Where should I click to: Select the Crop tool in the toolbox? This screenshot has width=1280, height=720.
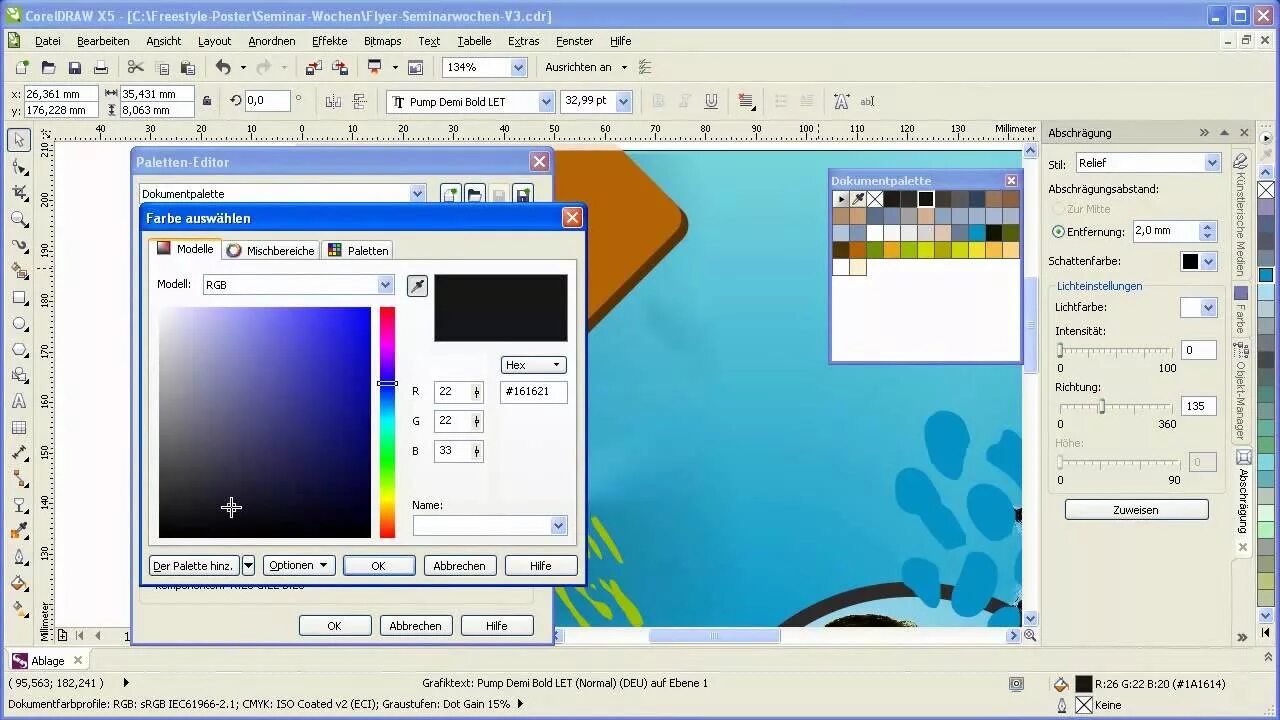(x=19, y=193)
